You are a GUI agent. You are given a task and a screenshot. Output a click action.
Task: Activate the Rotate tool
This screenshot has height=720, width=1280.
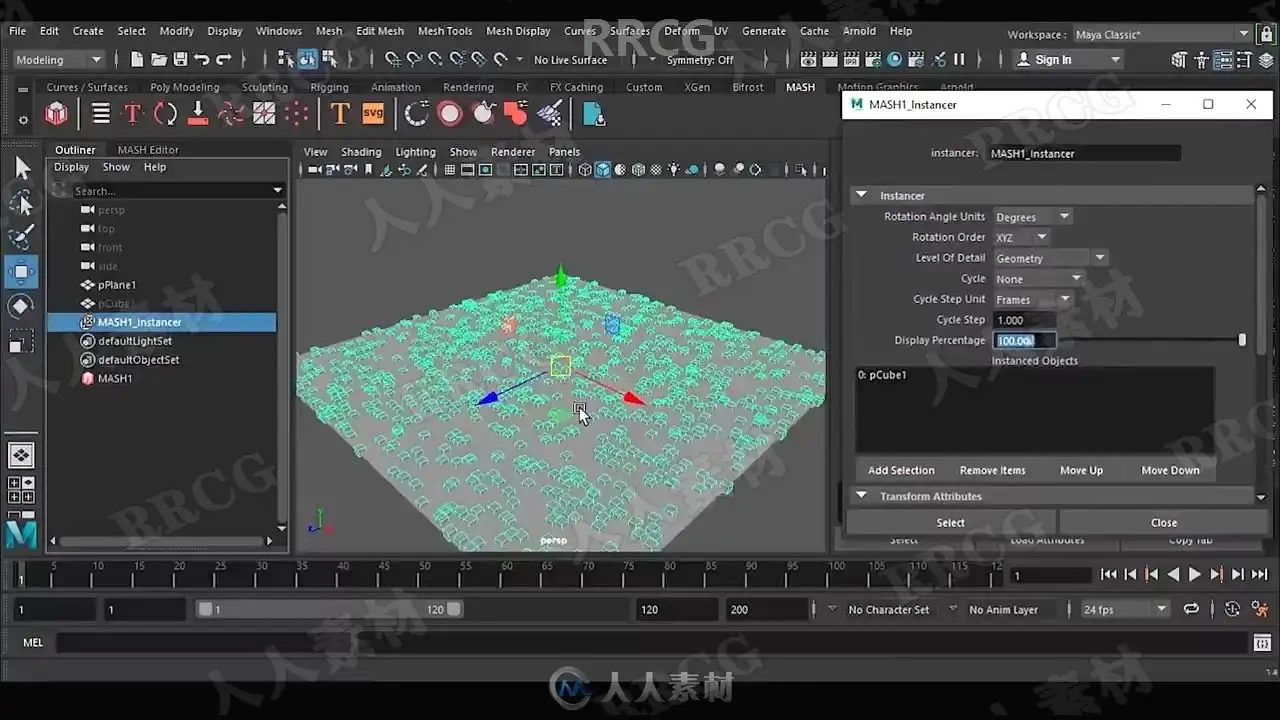pos(21,306)
